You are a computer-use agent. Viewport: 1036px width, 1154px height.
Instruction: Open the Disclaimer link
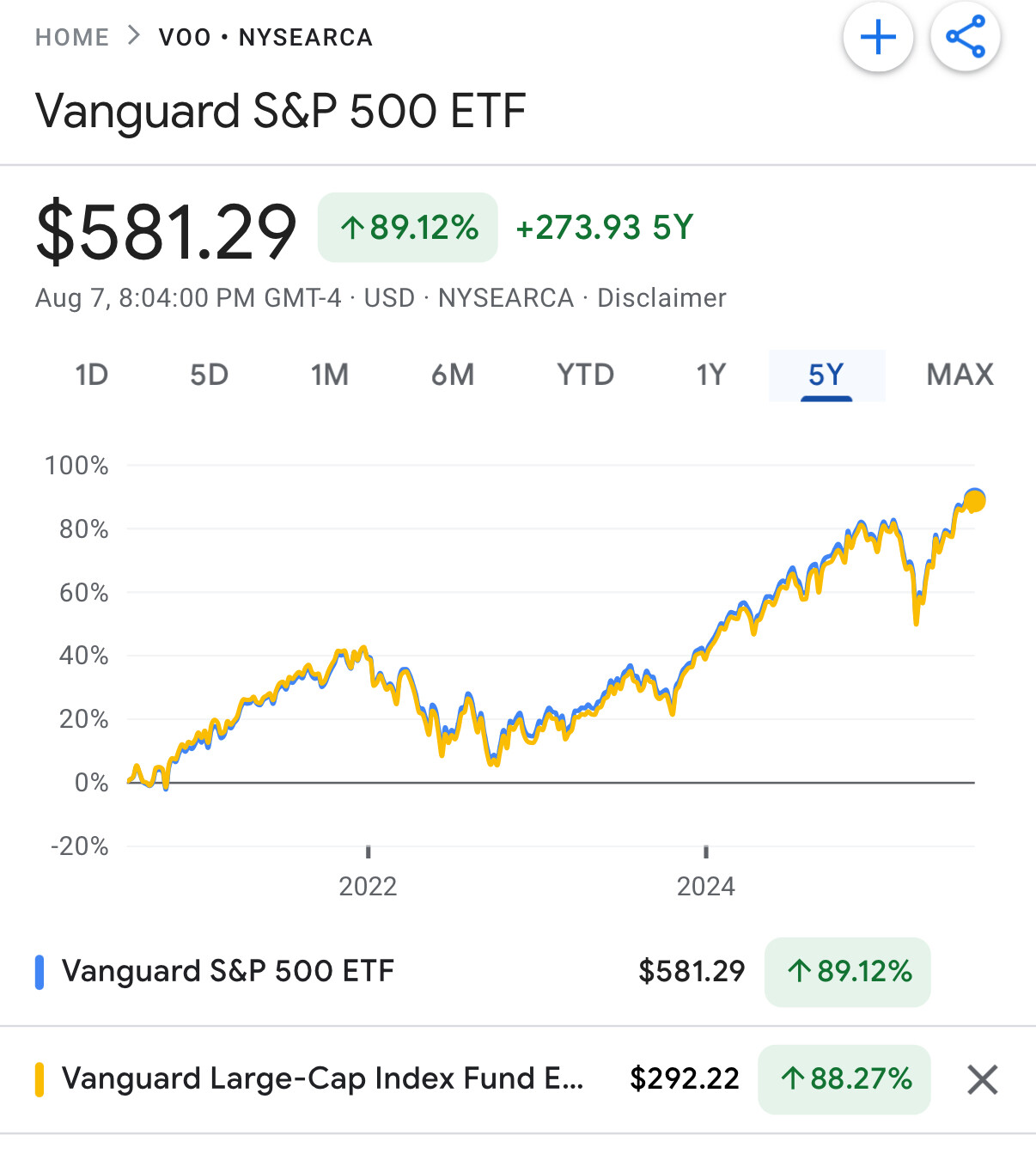(x=661, y=298)
